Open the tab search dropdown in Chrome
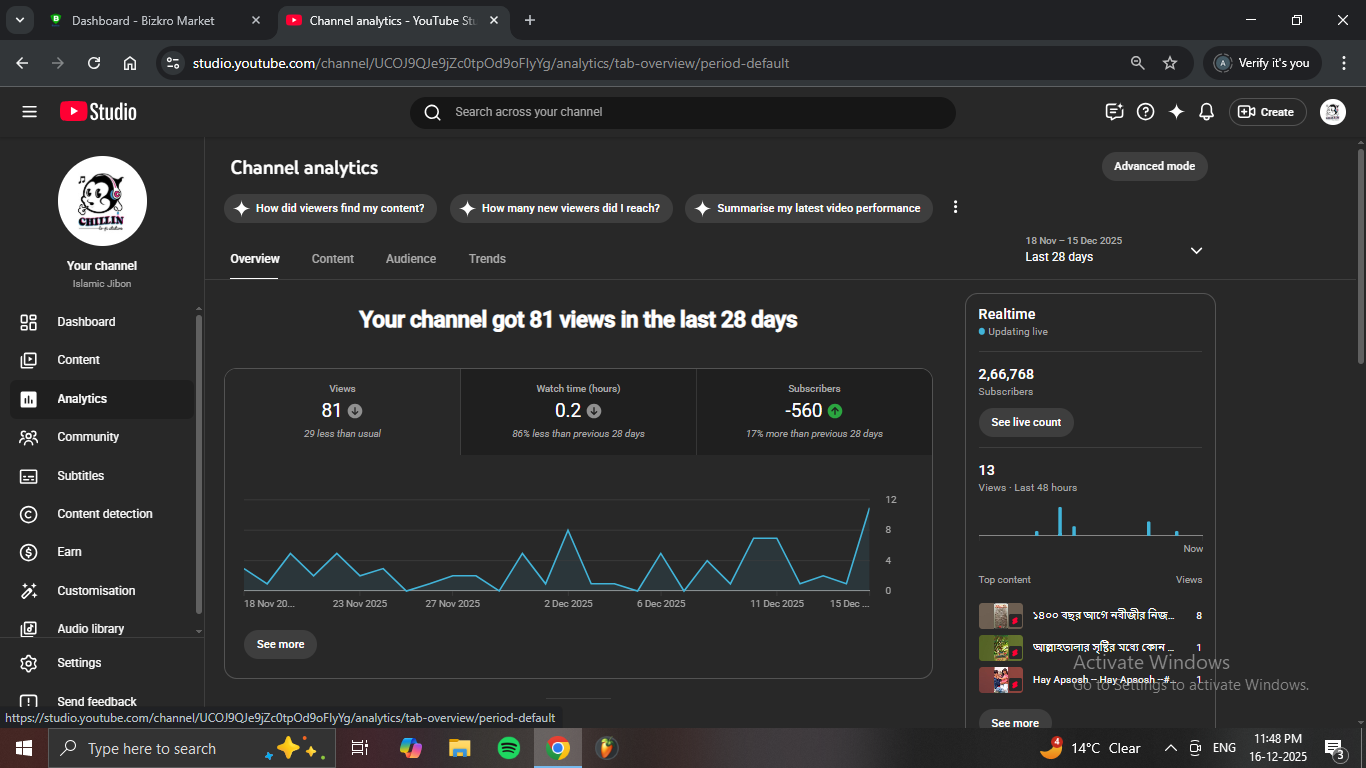 pos(19,20)
